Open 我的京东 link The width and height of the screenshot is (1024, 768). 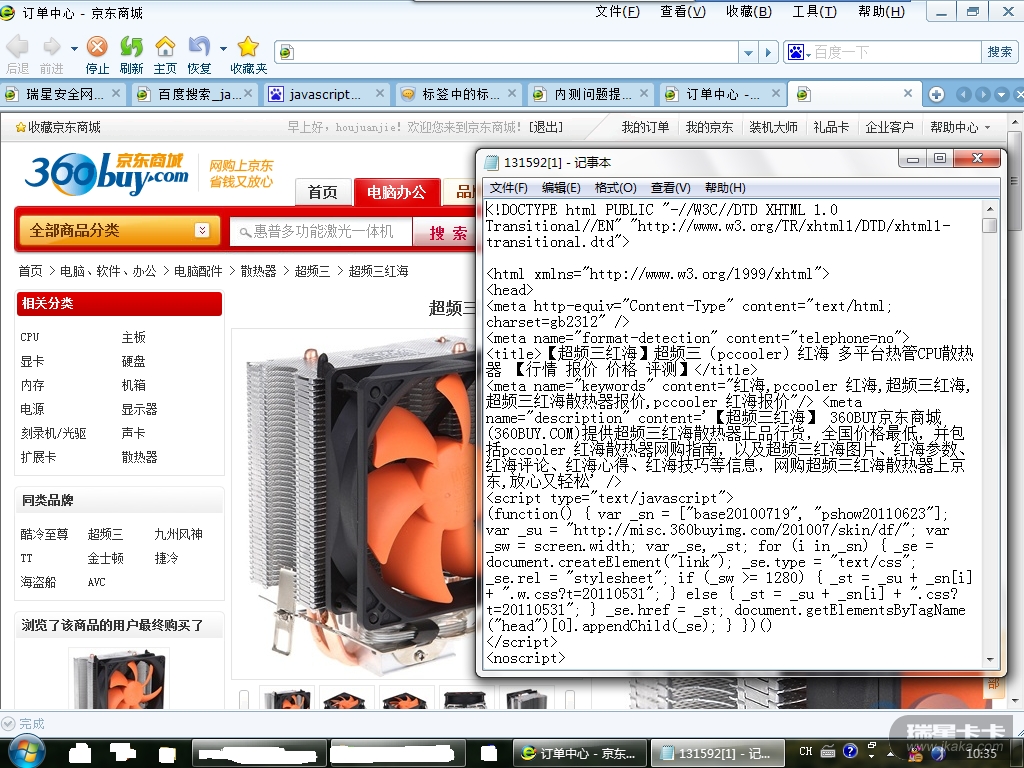pyautogui.click(x=709, y=127)
